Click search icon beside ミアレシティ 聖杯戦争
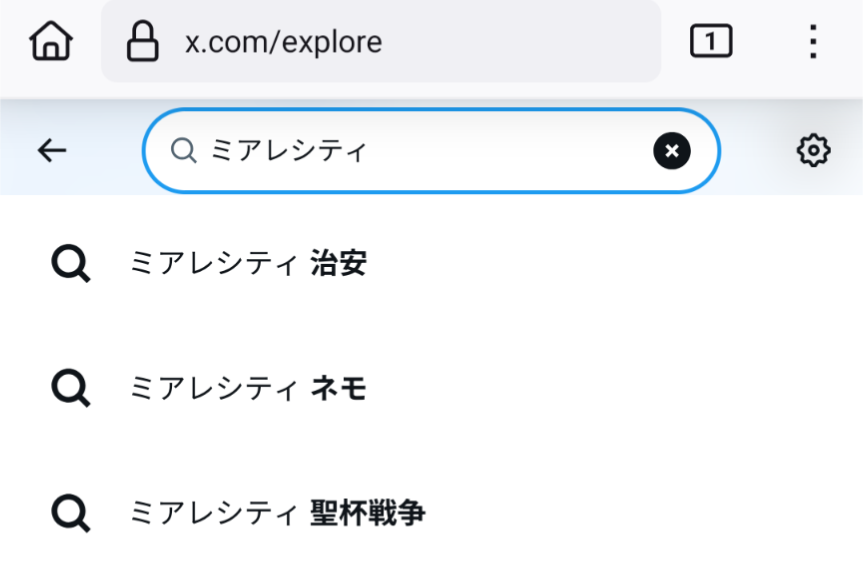Viewport: 863px width, 582px height. (71, 513)
